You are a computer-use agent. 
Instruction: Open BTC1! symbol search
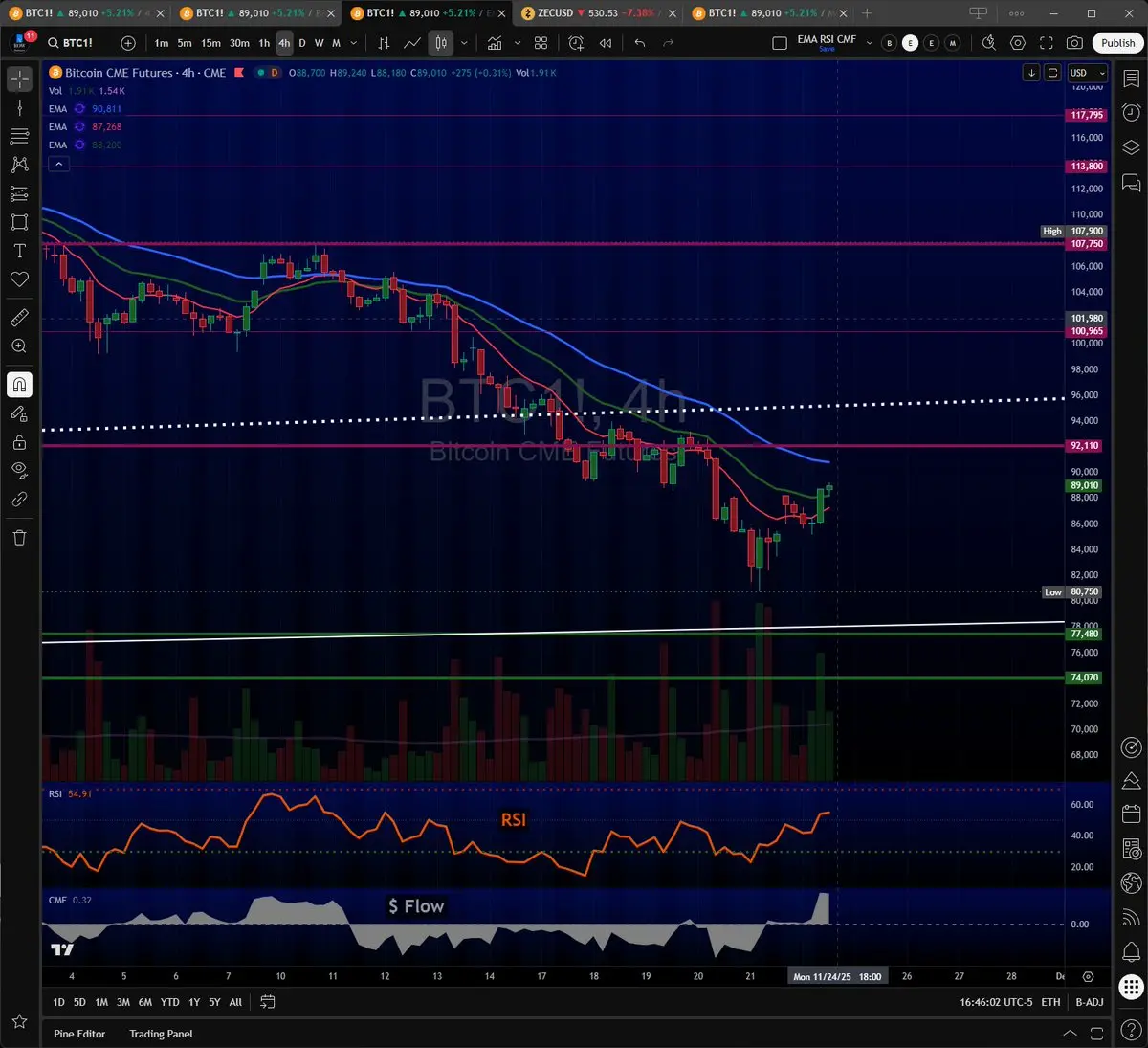pos(71,43)
